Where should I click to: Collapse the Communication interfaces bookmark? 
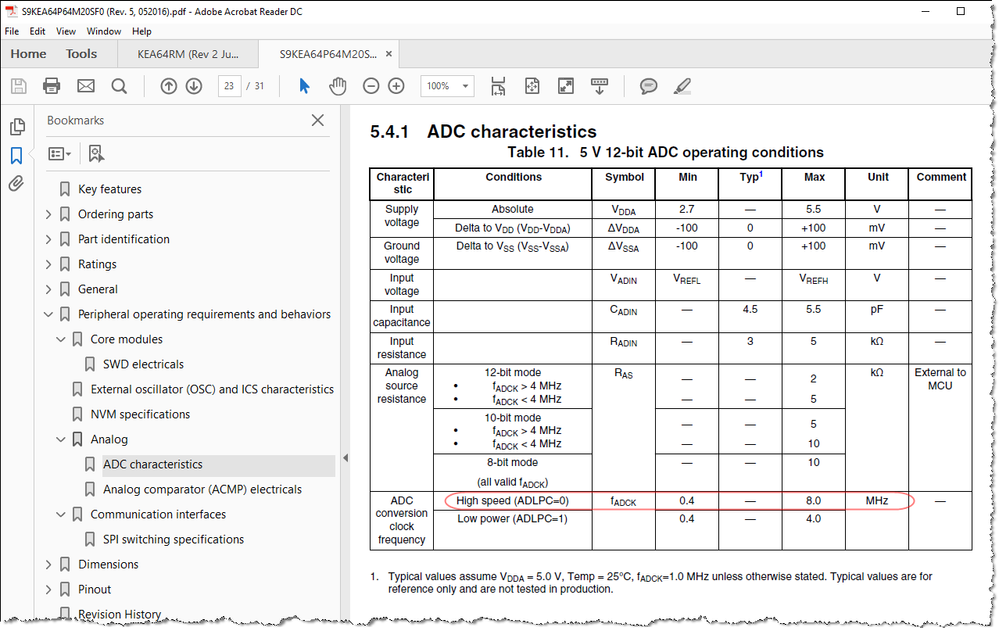coord(61,515)
